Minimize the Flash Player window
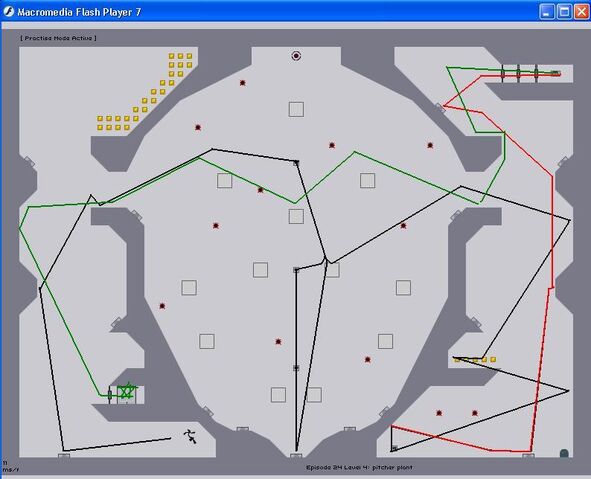The image size is (591, 479). (x=547, y=12)
